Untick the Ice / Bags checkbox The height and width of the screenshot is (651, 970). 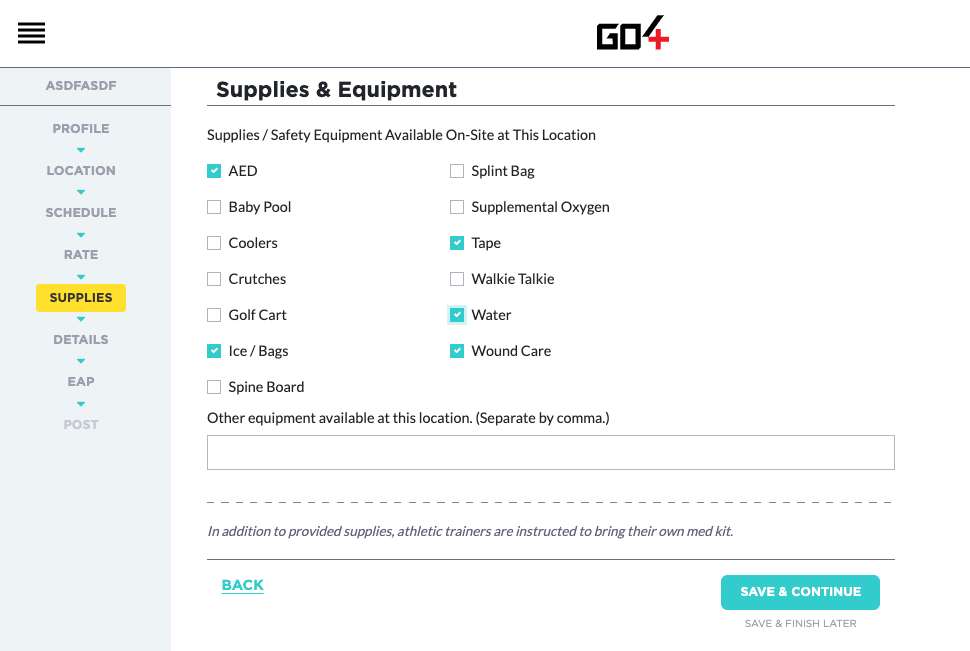coord(214,351)
